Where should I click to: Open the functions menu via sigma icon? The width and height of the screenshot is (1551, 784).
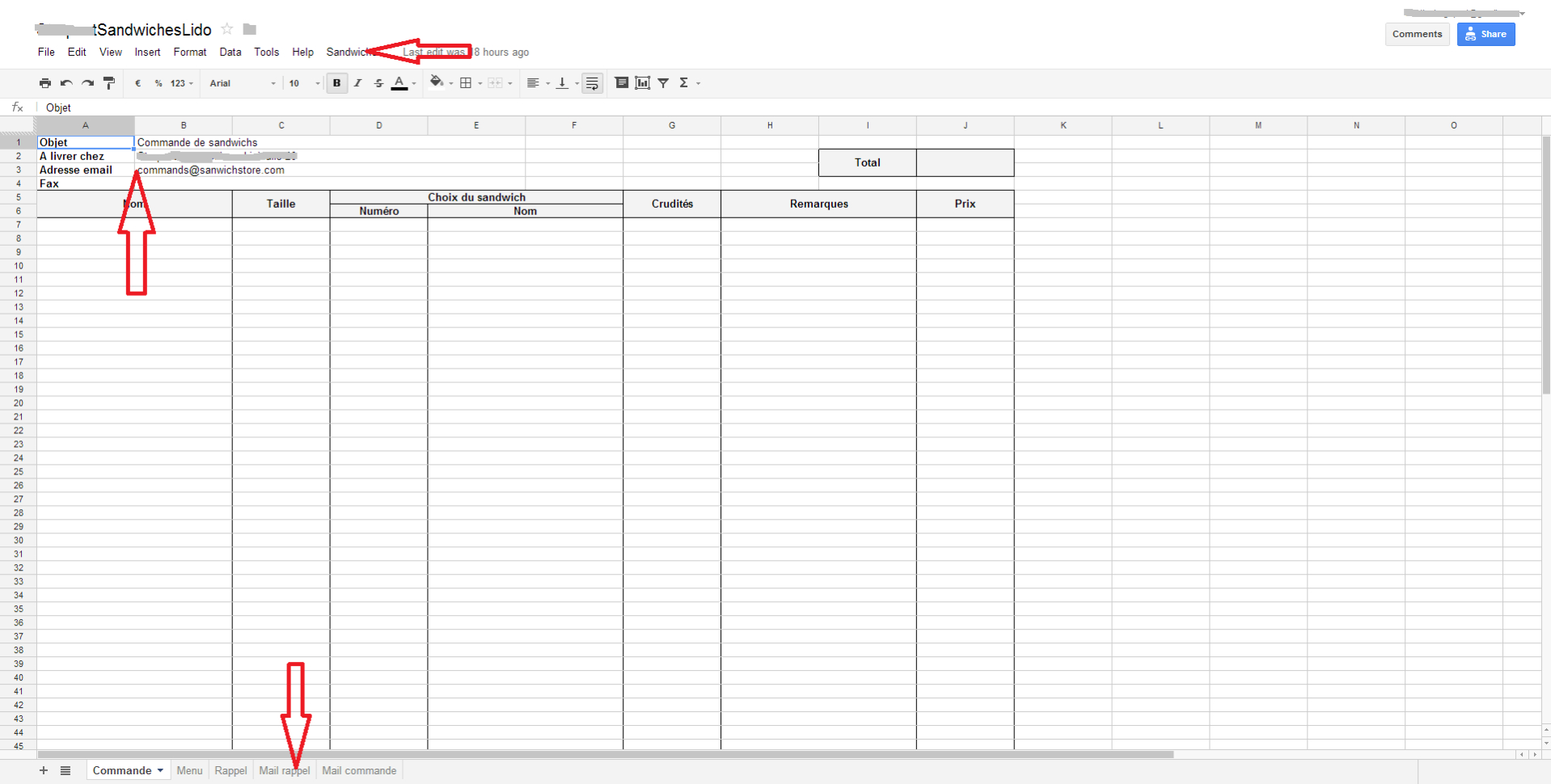coord(685,82)
